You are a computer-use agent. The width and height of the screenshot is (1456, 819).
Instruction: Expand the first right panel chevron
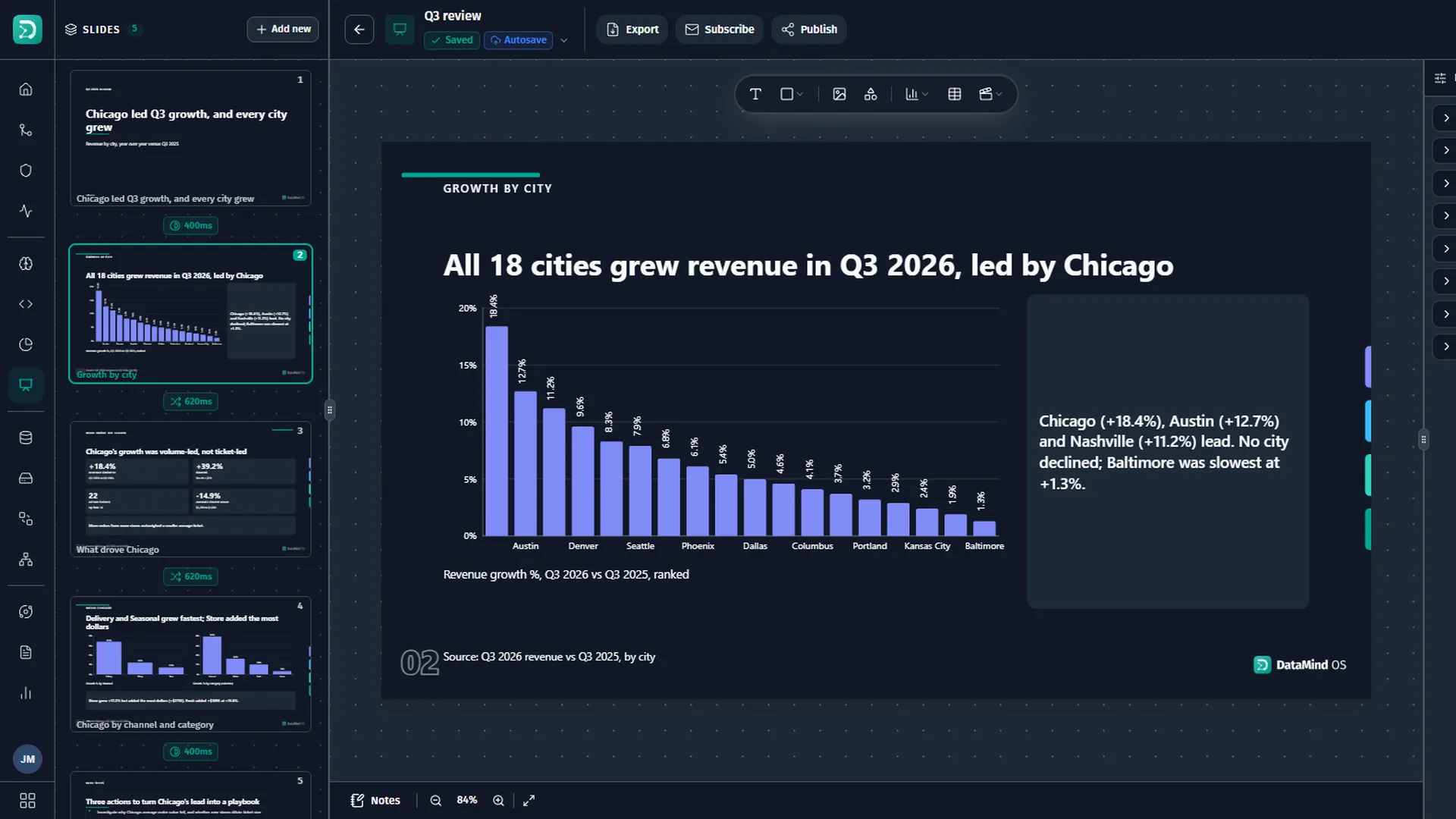coord(1445,118)
